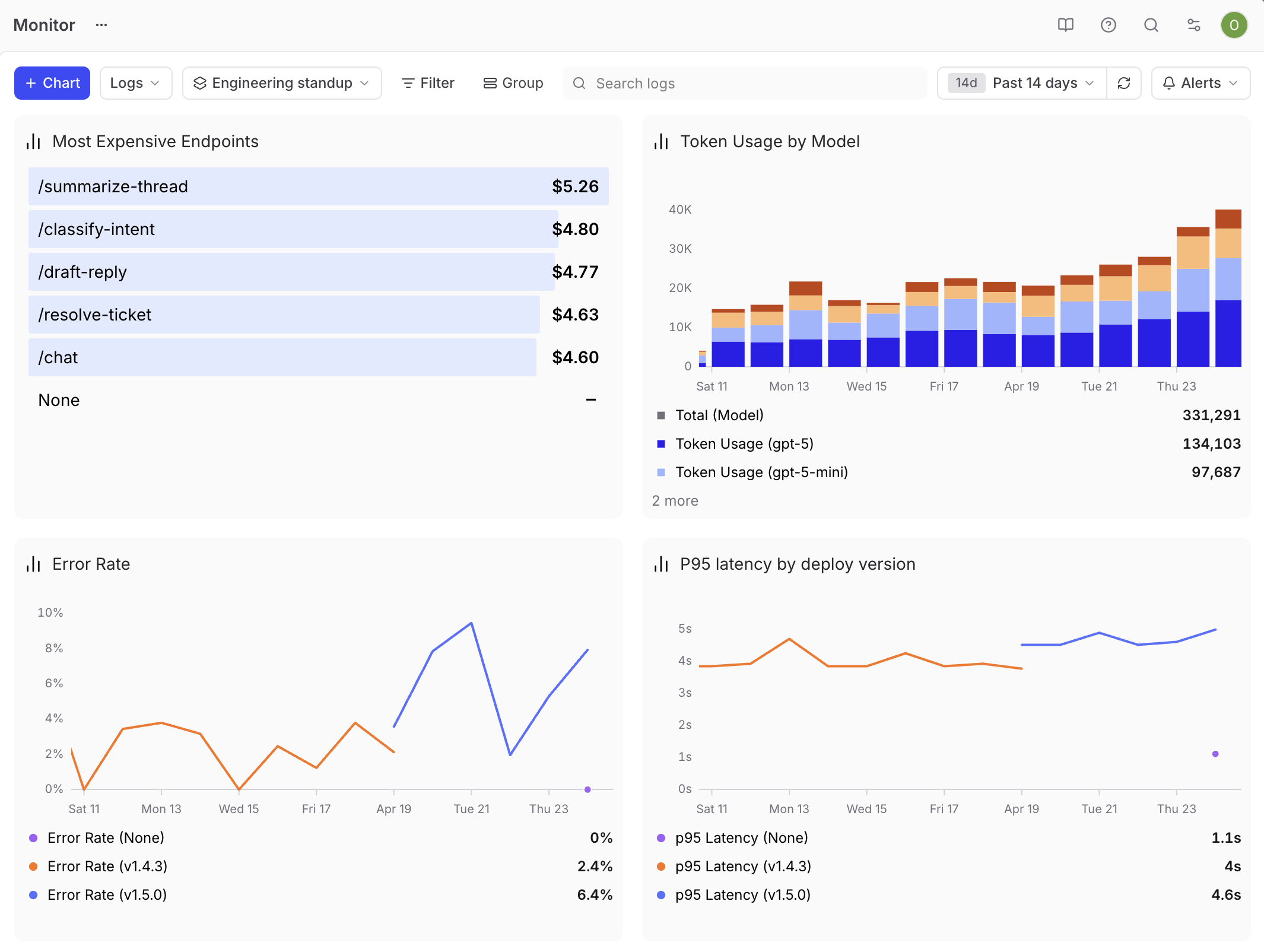Open the documentation book icon
The image size is (1264, 952).
(1065, 25)
